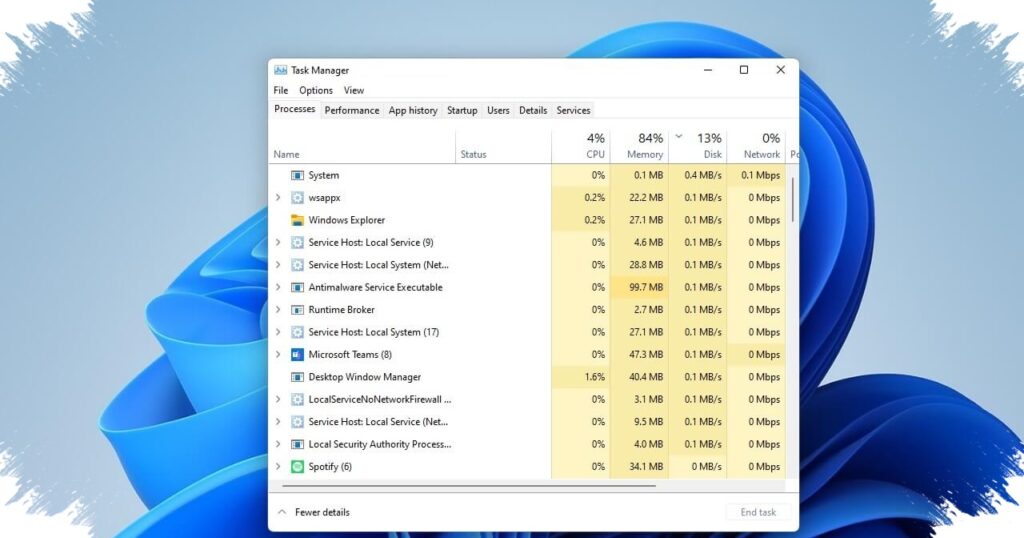
Task: Select the Windows Explorer process name
Action: pyautogui.click(x=347, y=220)
